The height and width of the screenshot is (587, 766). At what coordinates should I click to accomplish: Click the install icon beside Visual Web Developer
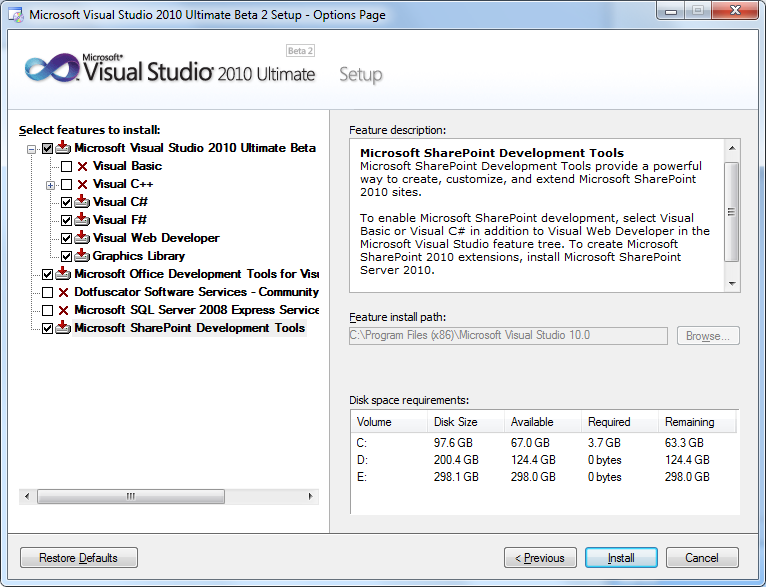pos(82,237)
